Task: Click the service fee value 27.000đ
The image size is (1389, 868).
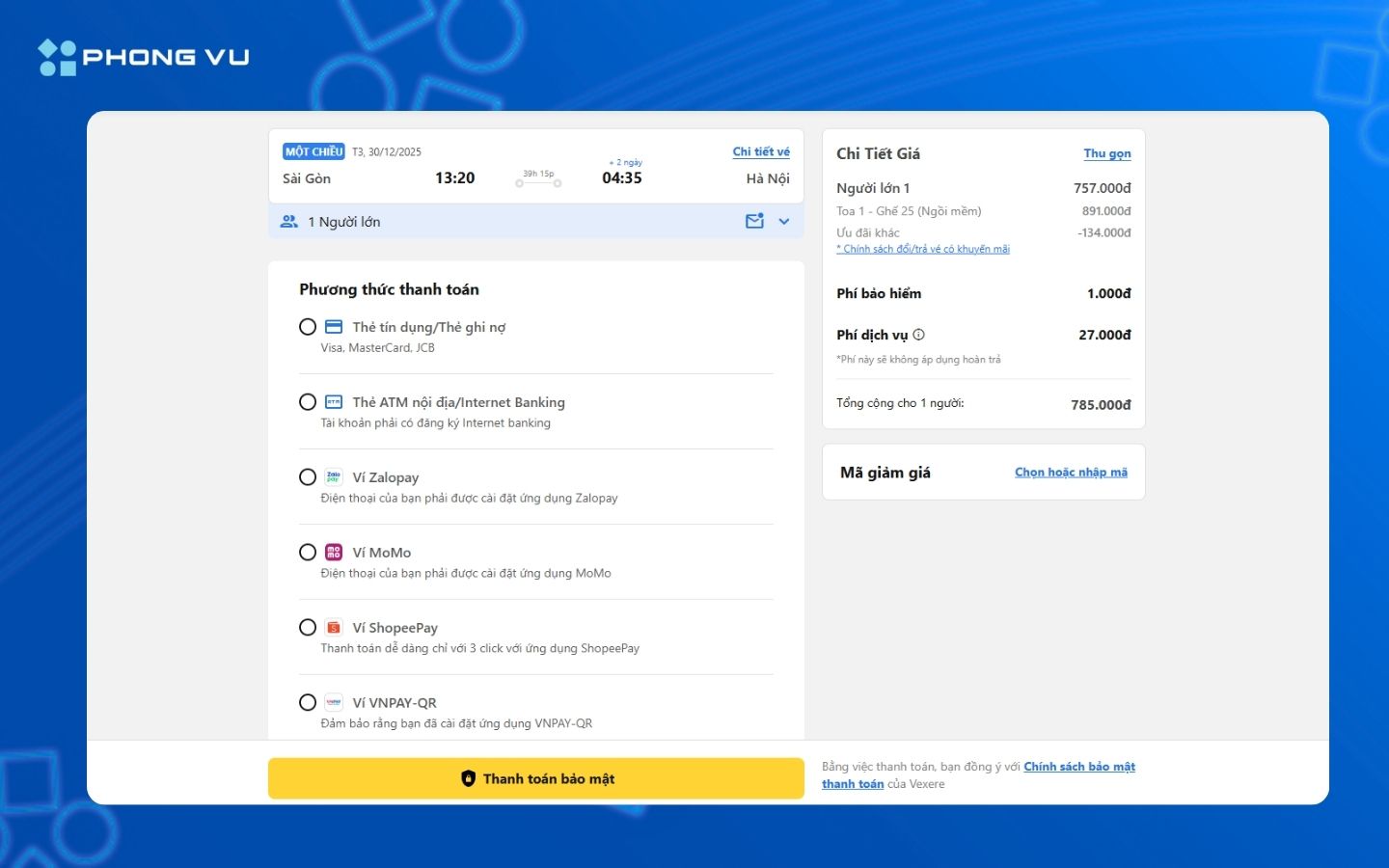Action: [1104, 335]
